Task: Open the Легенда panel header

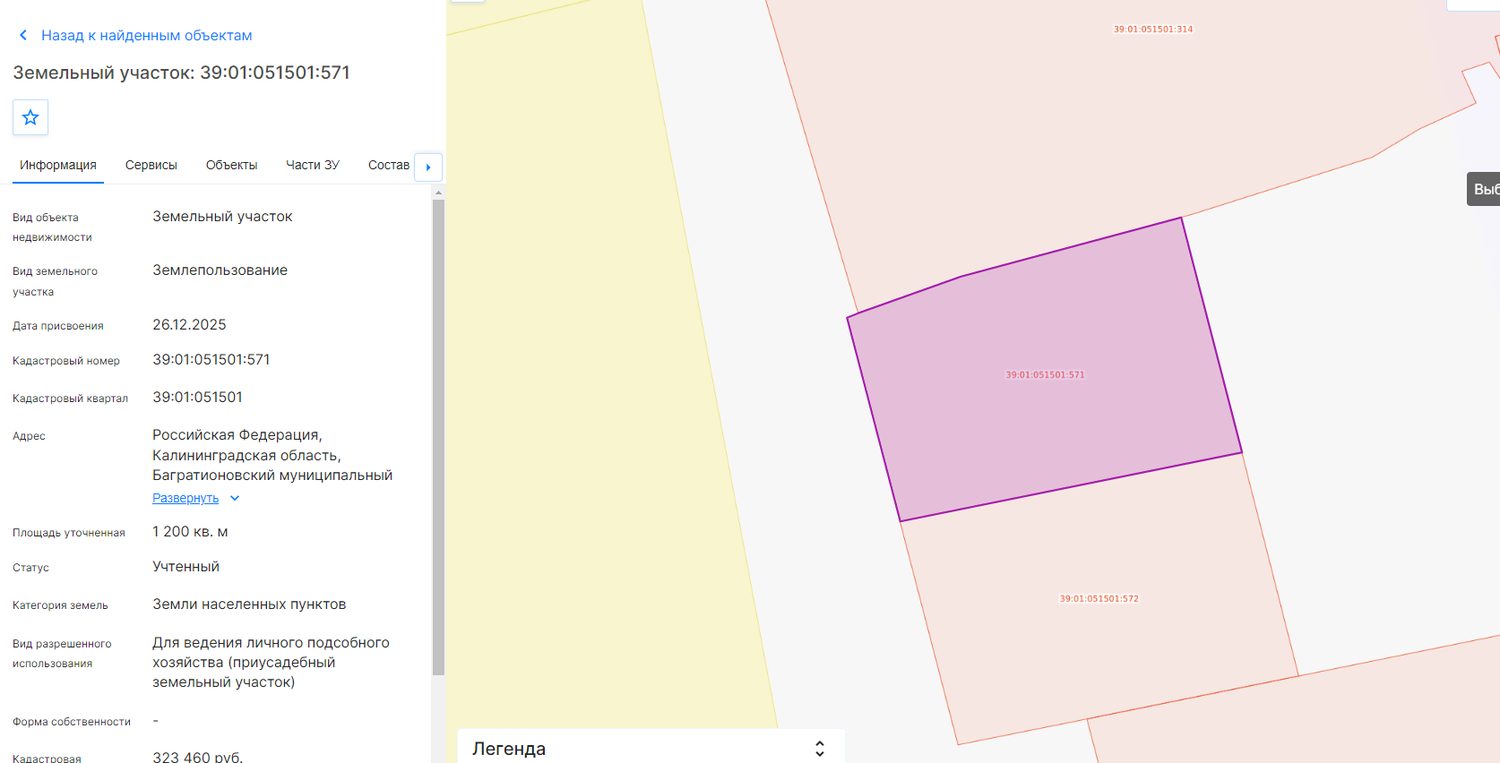Action: (651, 747)
